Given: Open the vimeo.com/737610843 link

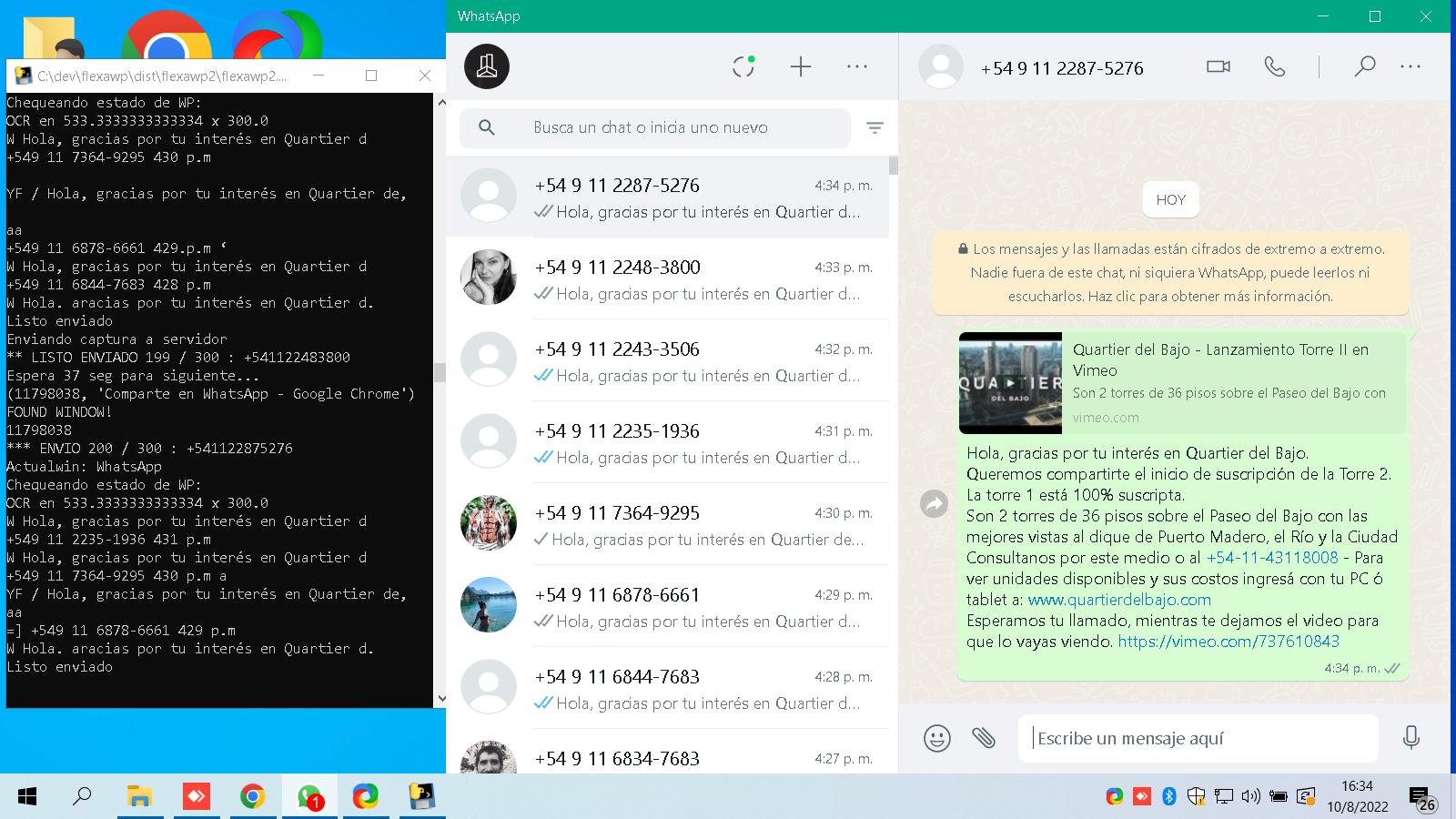Looking at the screenshot, I should click(x=1228, y=642).
